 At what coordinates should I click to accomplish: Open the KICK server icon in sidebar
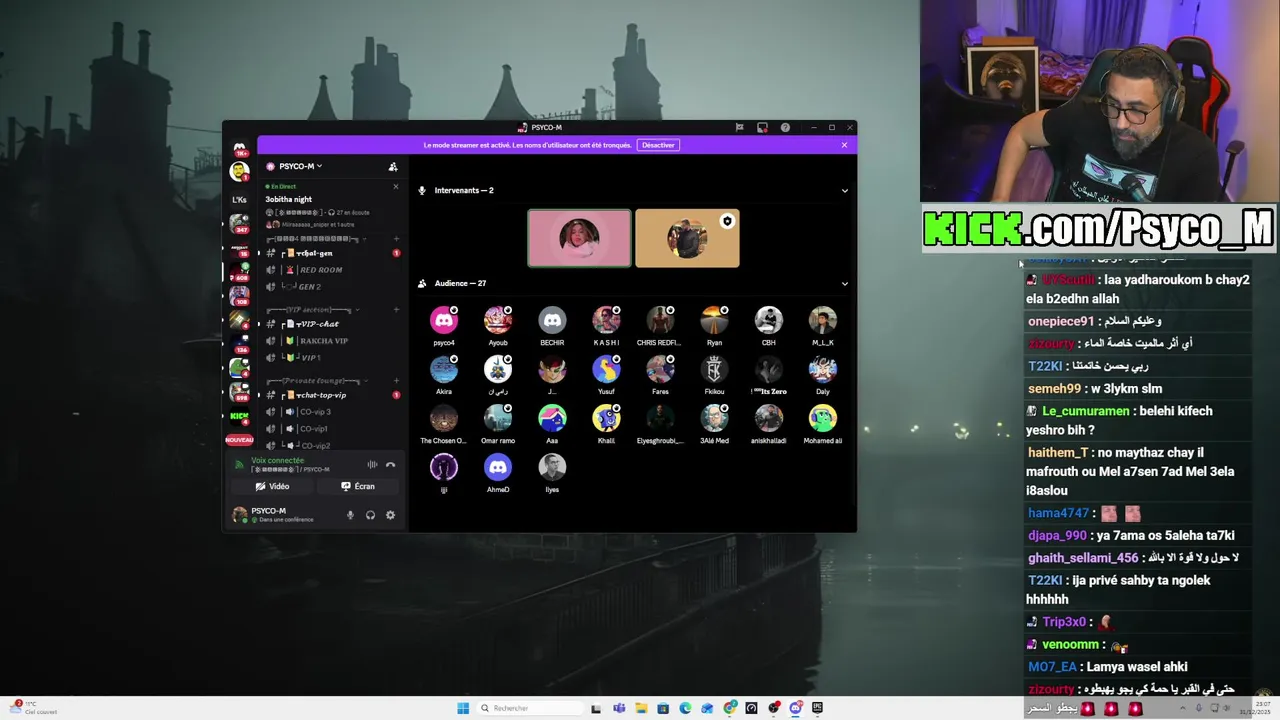[239, 415]
